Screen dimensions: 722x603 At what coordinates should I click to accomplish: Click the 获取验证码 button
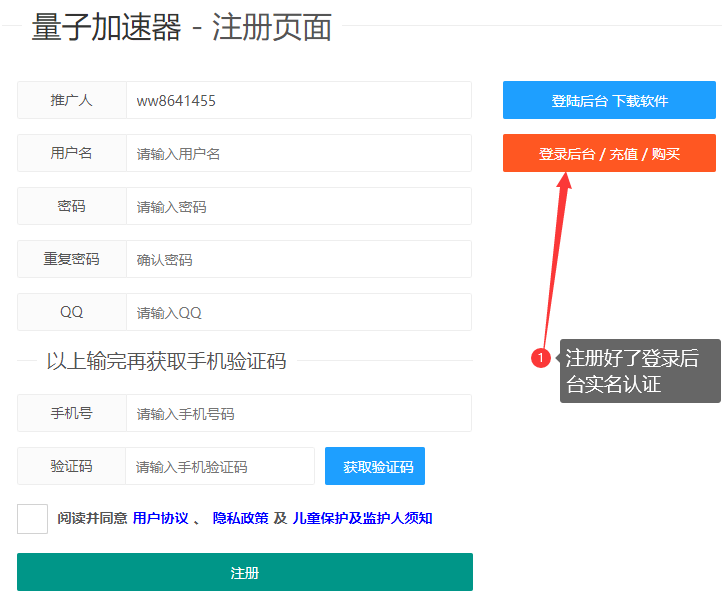click(x=375, y=466)
